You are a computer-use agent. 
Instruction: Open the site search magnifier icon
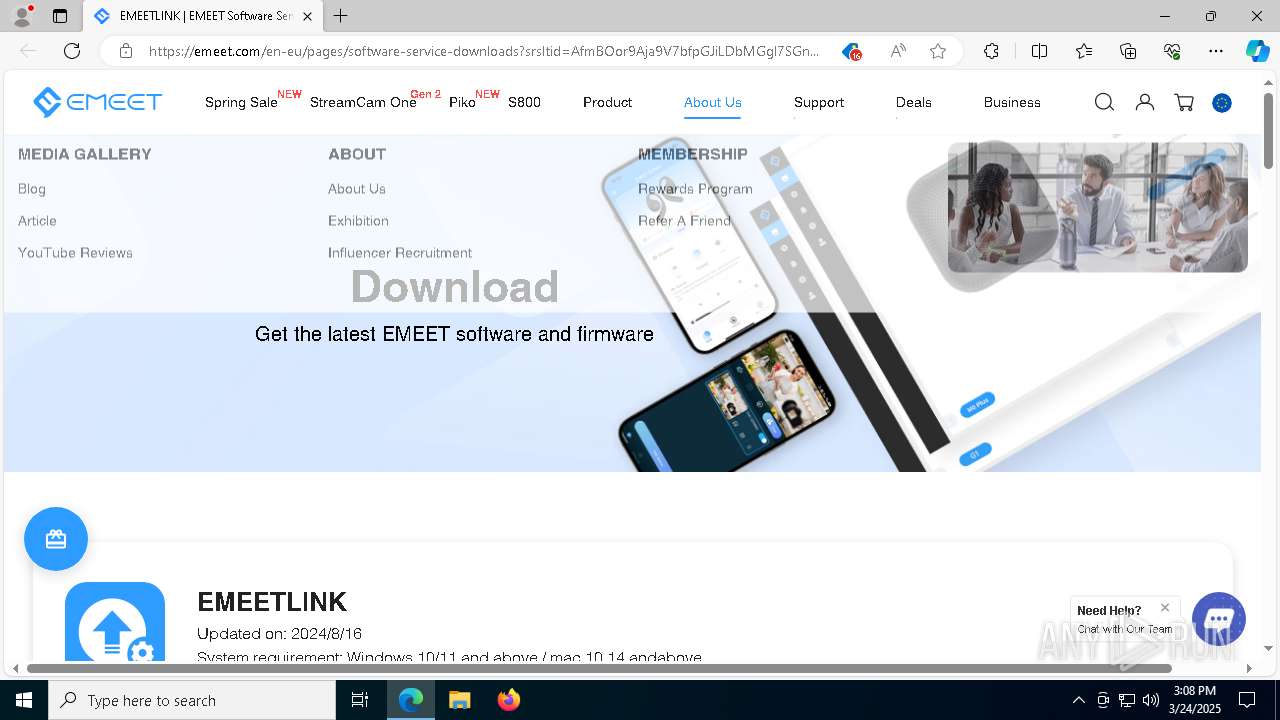coord(1104,102)
